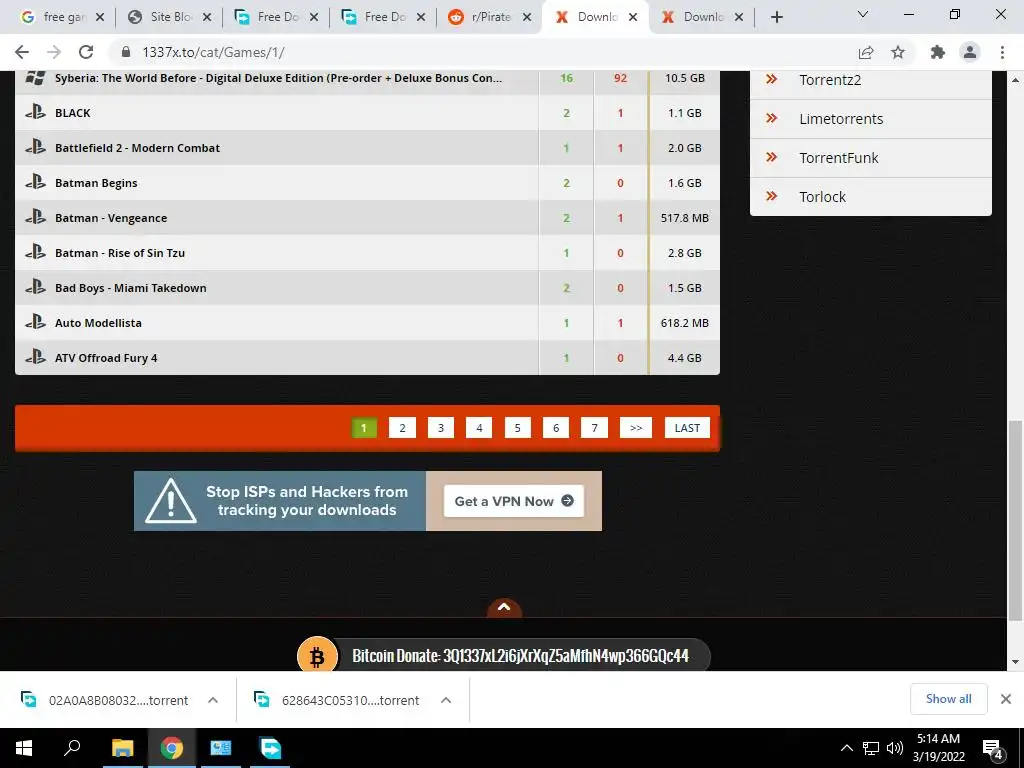Open Battlefield 2 - Modern Combat torrent
The width and height of the screenshot is (1024, 768).
coord(137,148)
